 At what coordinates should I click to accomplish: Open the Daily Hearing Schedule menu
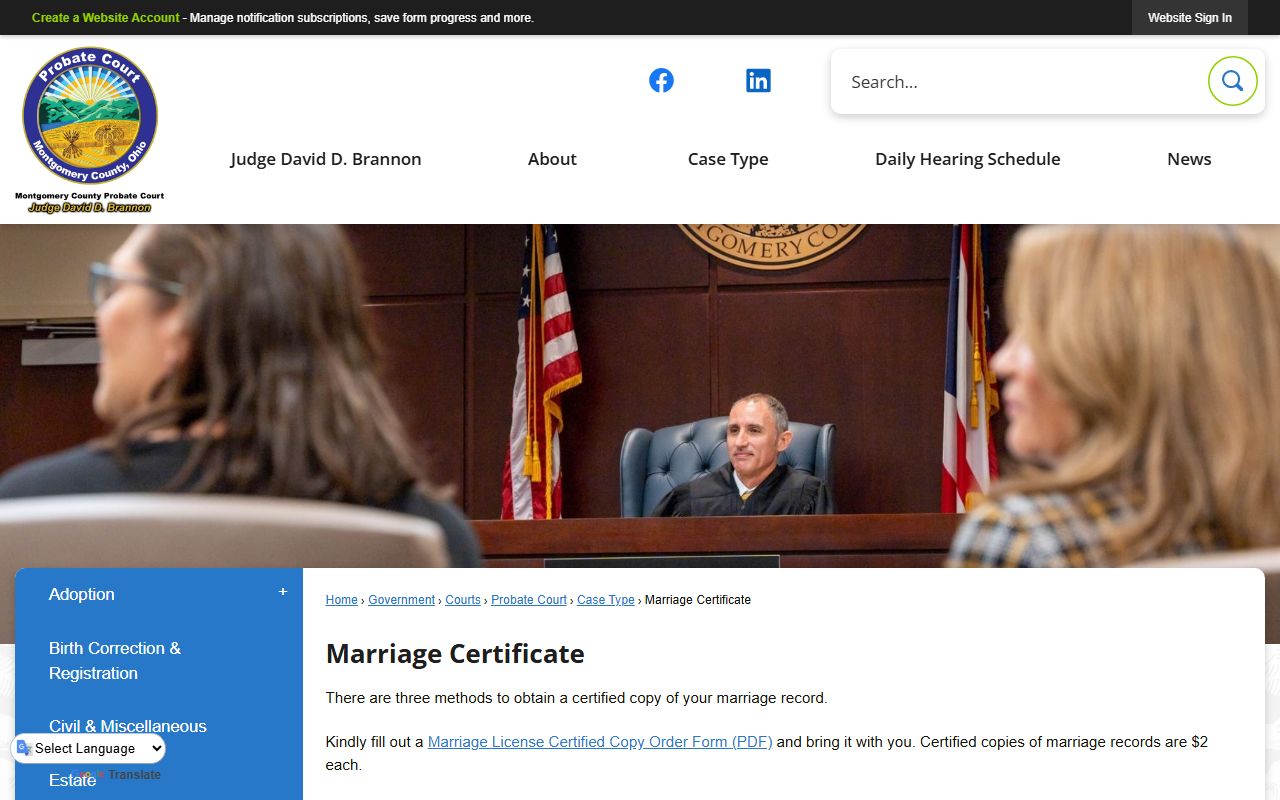coord(967,159)
